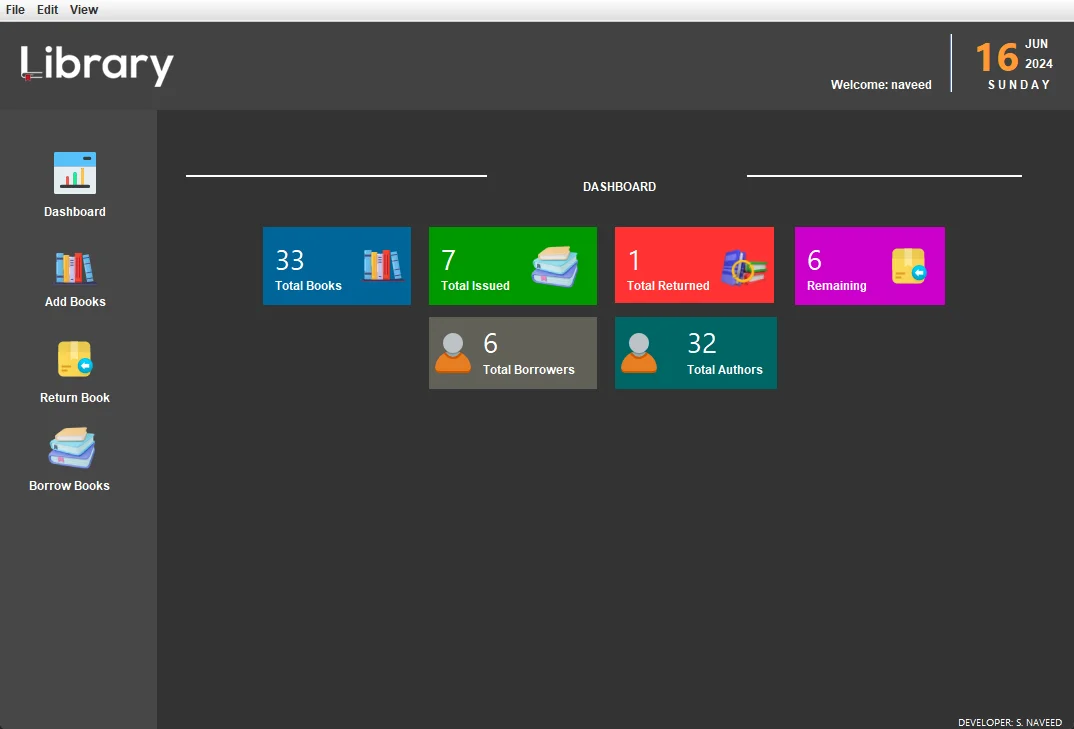The image size is (1074, 729).
Task: Click the Library logo
Action: [x=97, y=65]
